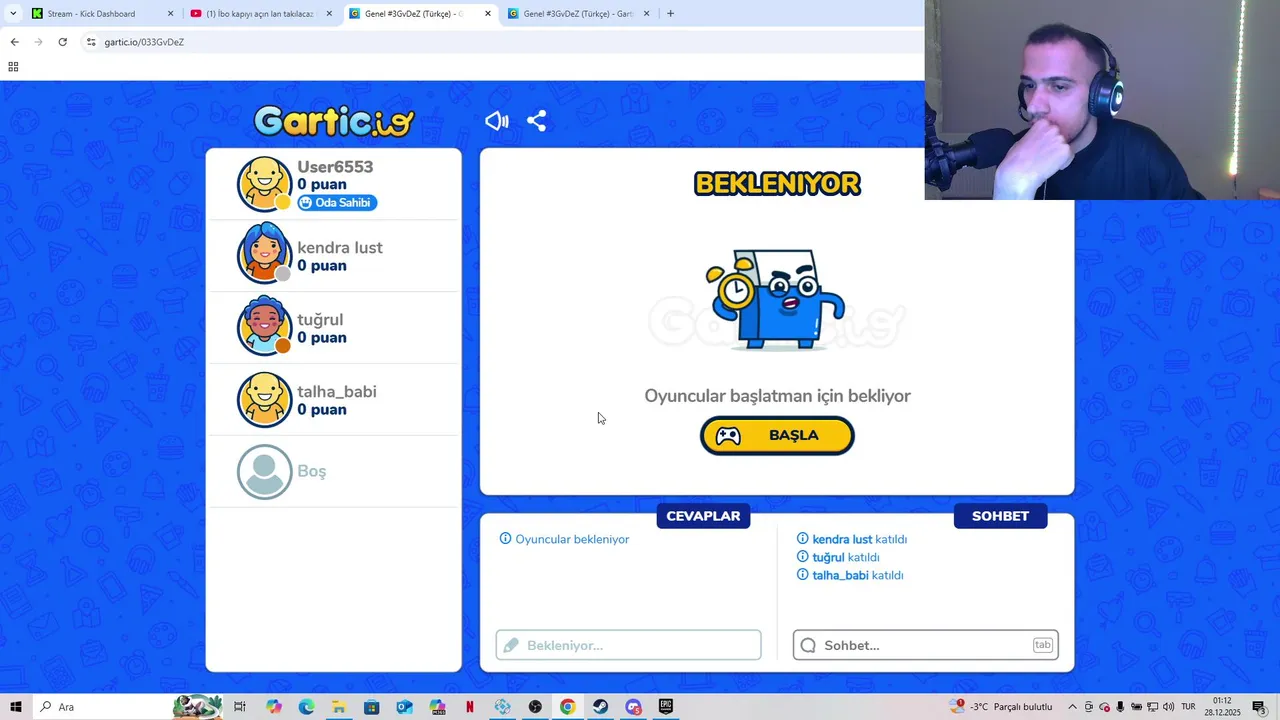Viewport: 1280px width, 720px height.
Task: Select talha_babi player avatar
Action: (264, 399)
